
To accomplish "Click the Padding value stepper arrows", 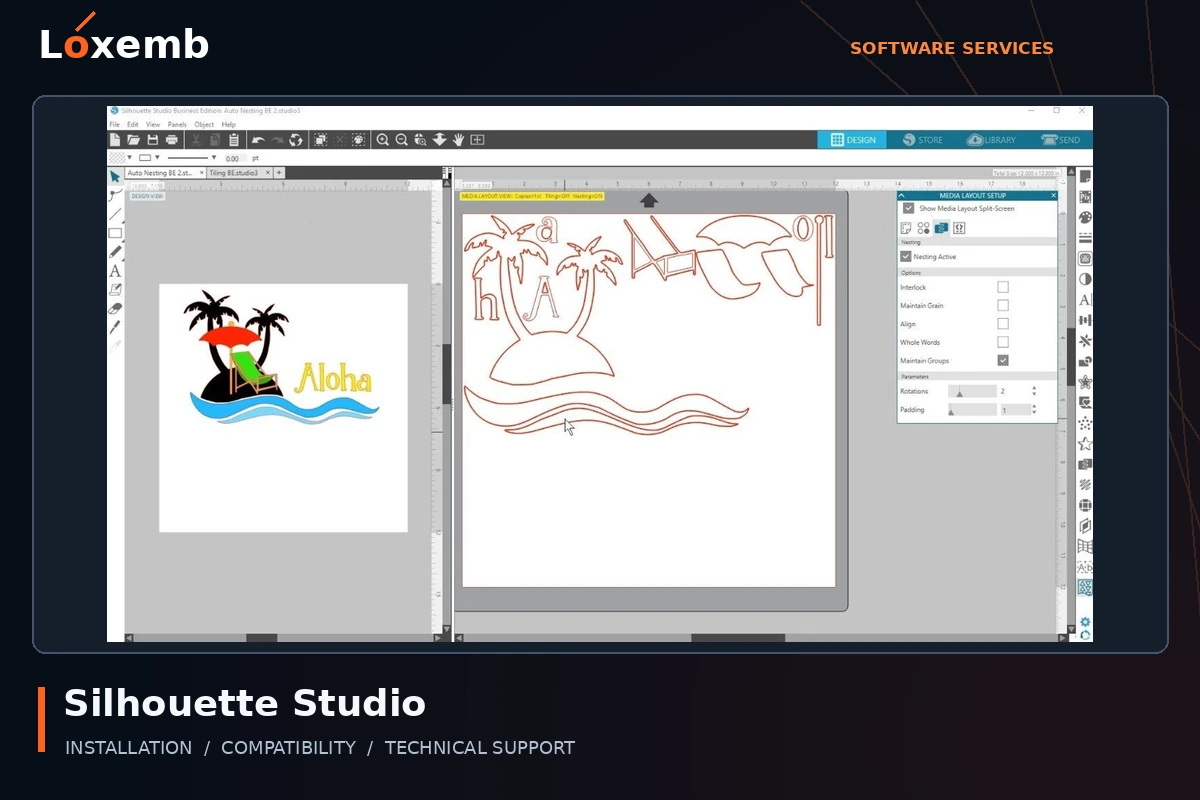I will coord(1034,410).
